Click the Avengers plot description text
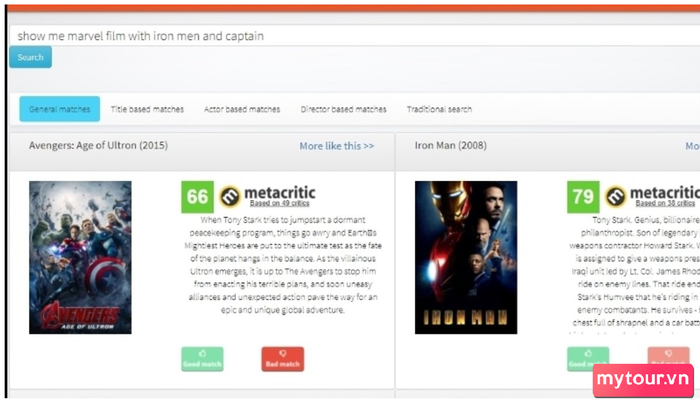Image resolution: width=700 pixels, height=405 pixels. point(283,265)
